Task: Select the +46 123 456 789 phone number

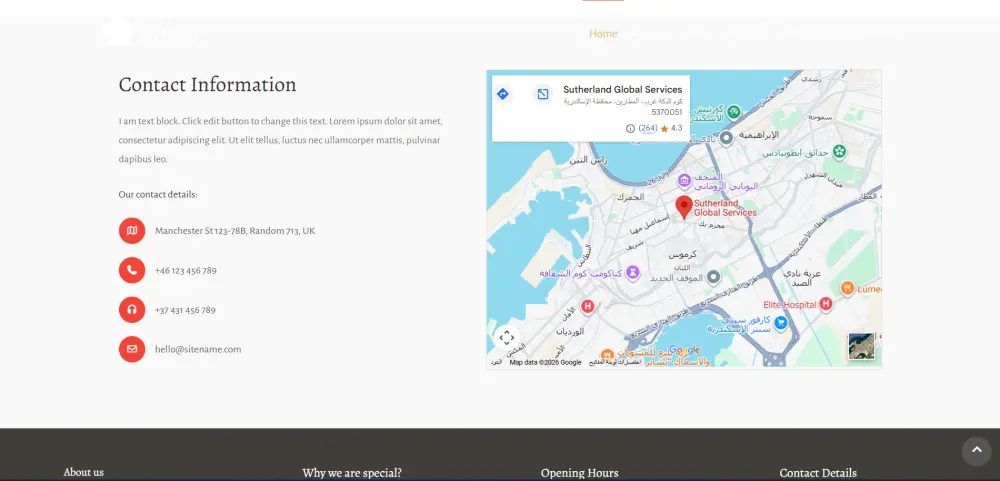Action: [186, 270]
